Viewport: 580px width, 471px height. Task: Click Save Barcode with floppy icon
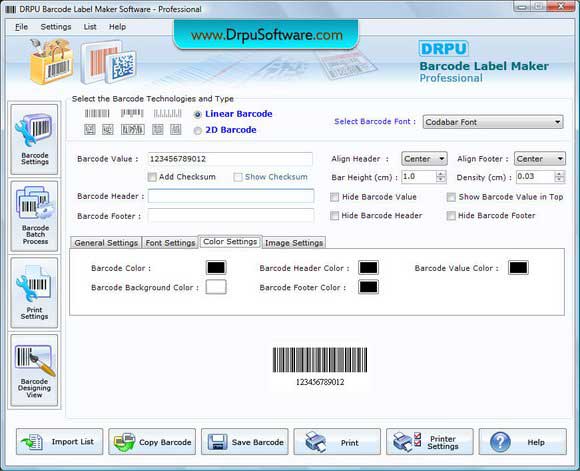coord(245,442)
